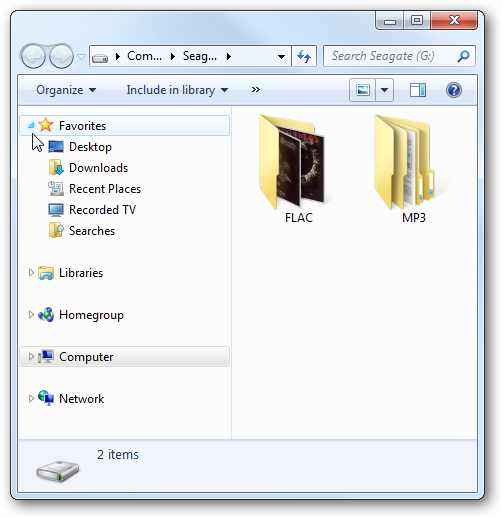Click the drive icon in the address bar
This screenshot has height=518, width=503.
pyautogui.click(x=100, y=57)
